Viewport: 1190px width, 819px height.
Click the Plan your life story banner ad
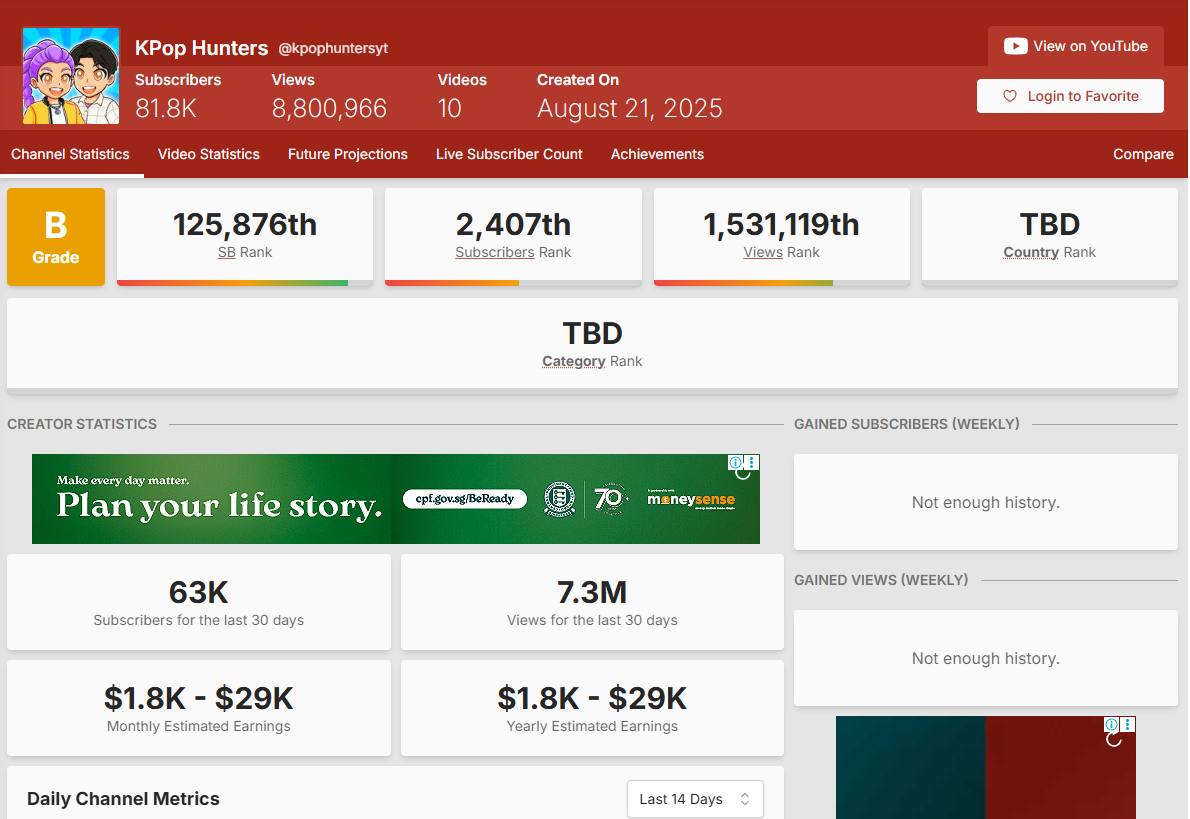[x=395, y=499]
